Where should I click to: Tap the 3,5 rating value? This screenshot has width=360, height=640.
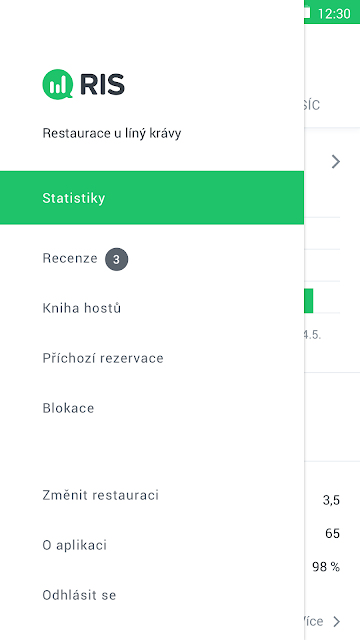pyautogui.click(x=331, y=500)
